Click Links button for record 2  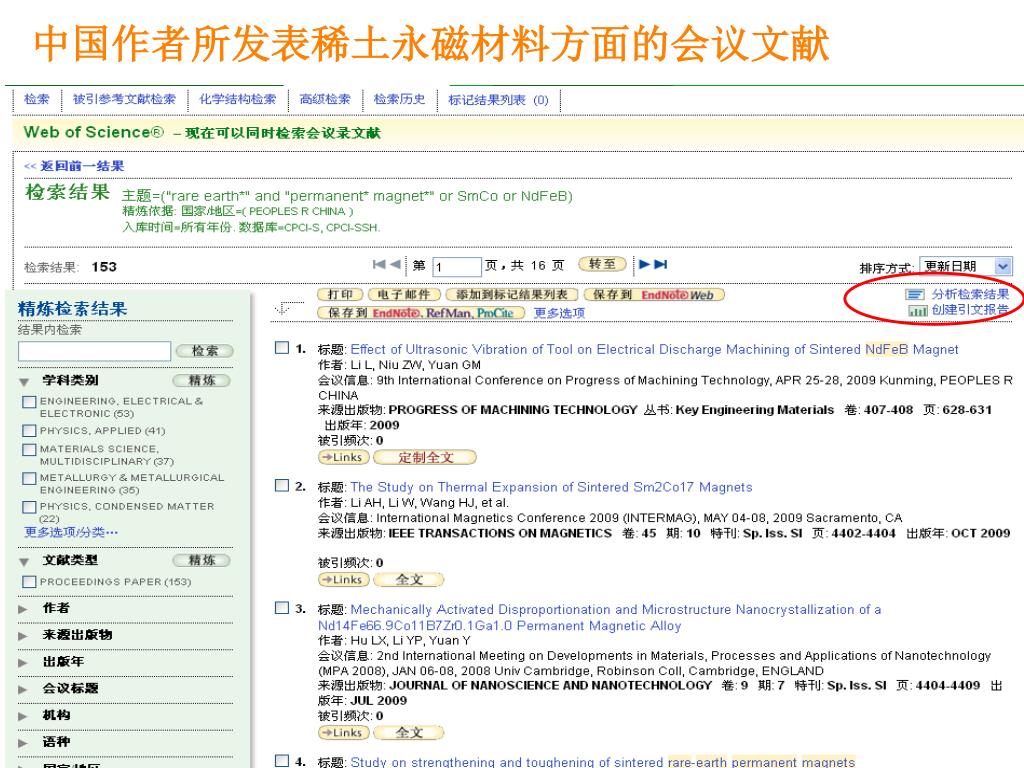pos(344,579)
